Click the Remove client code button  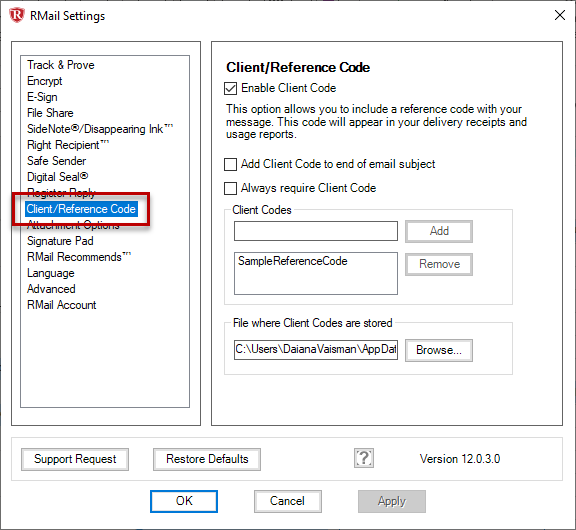coord(439,264)
